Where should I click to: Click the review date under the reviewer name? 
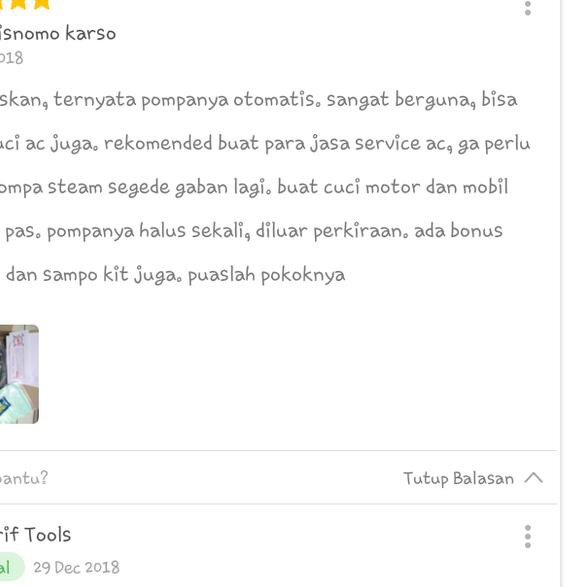[x=11, y=58]
